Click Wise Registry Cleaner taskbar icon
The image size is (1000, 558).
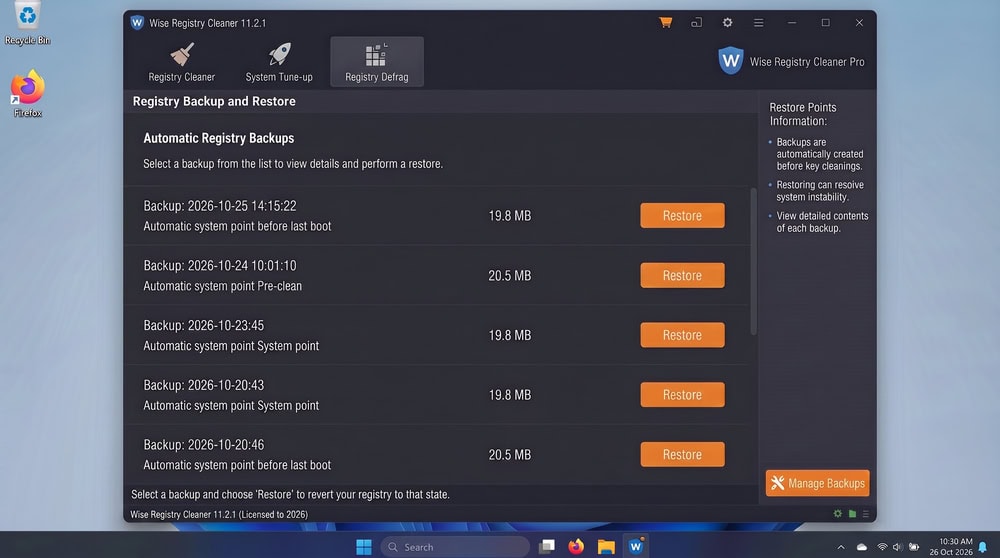636,547
